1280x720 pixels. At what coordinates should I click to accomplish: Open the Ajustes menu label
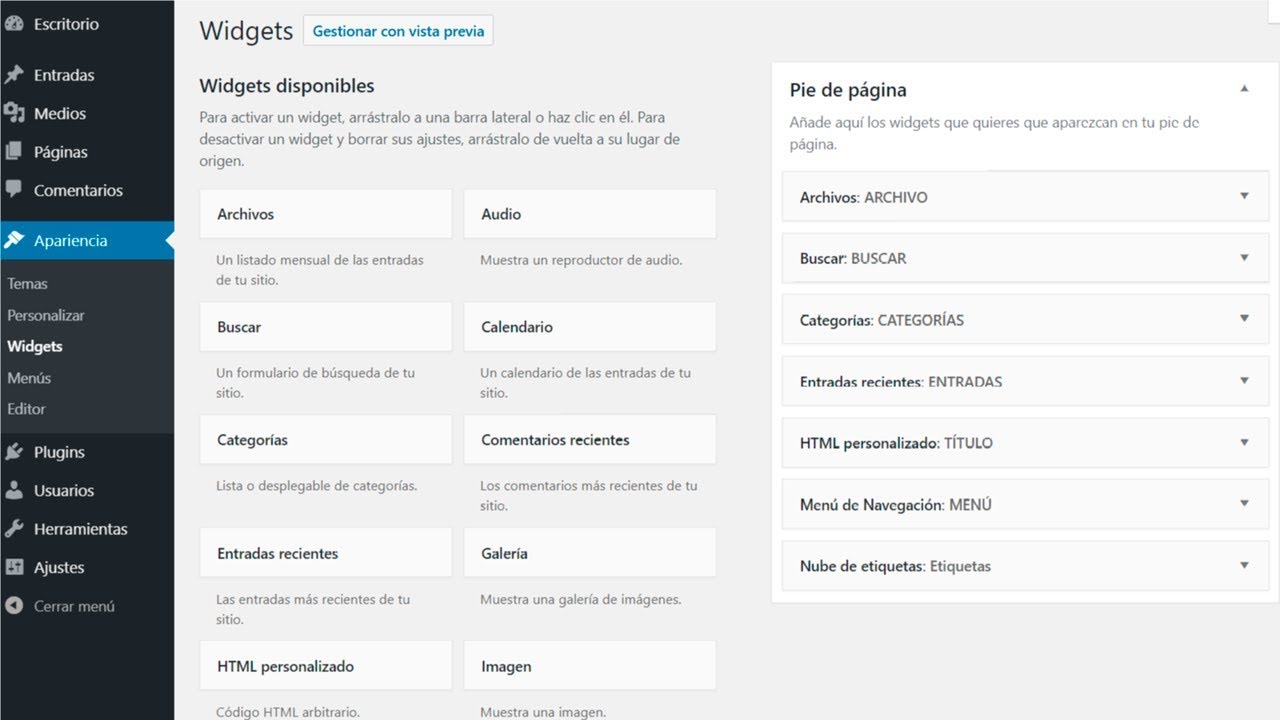coord(59,567)
